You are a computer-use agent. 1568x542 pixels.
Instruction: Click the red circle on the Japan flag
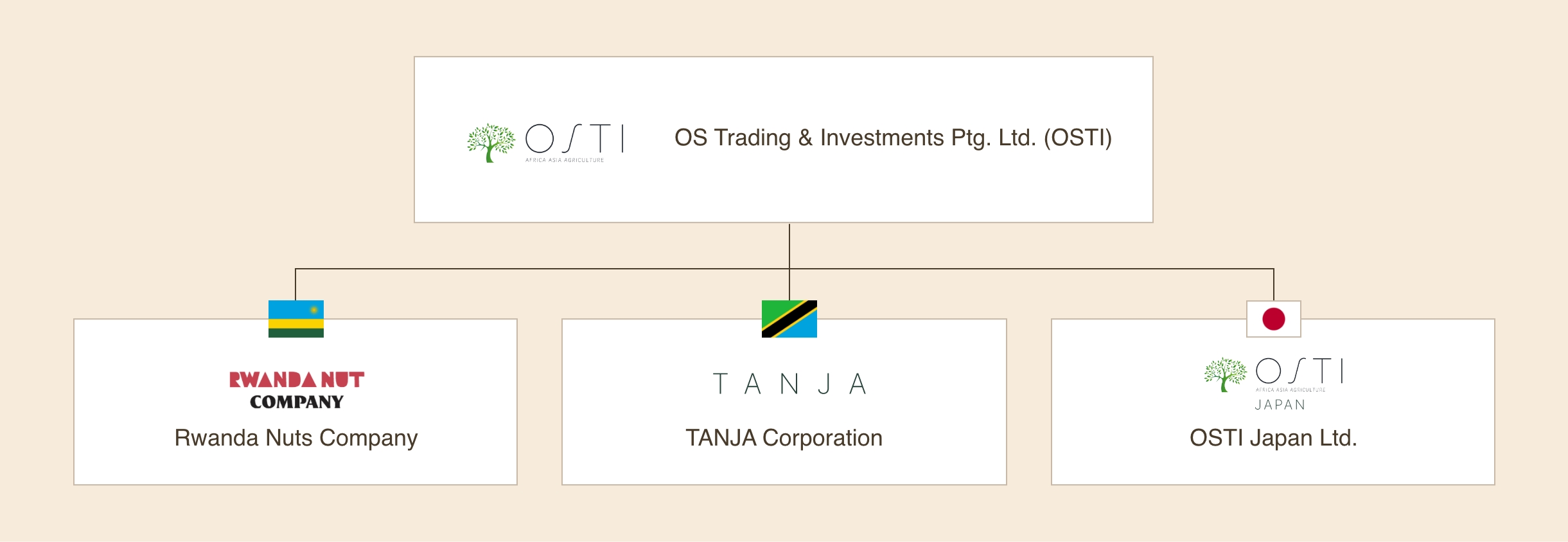pyautogui.click(x=1273, y=319)
